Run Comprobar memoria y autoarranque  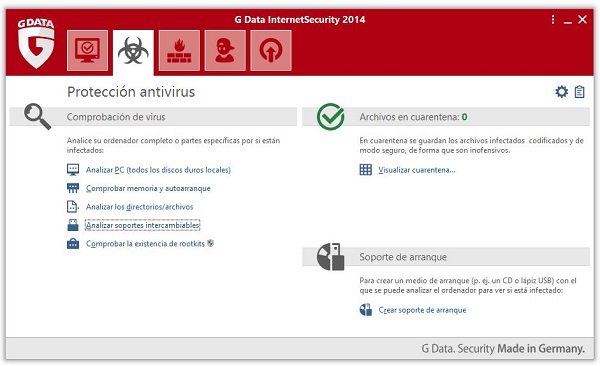(x=148, y=188)
